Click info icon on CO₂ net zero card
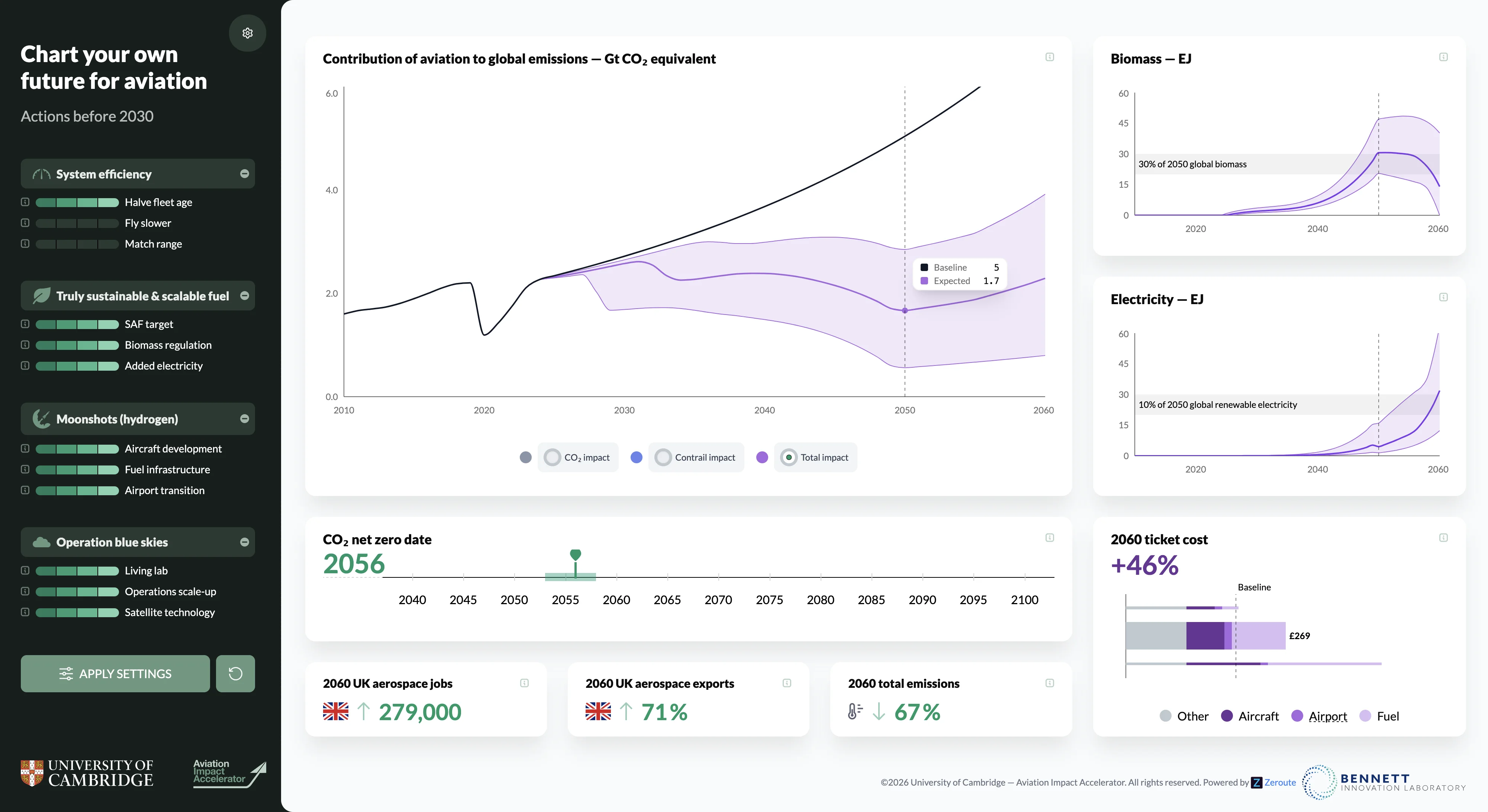 coord(1050,538)
